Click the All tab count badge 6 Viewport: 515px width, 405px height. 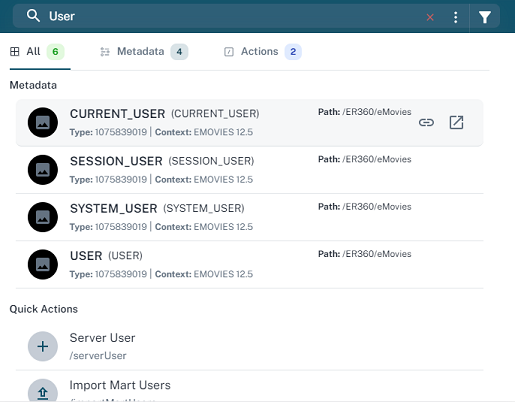(55, 52)
